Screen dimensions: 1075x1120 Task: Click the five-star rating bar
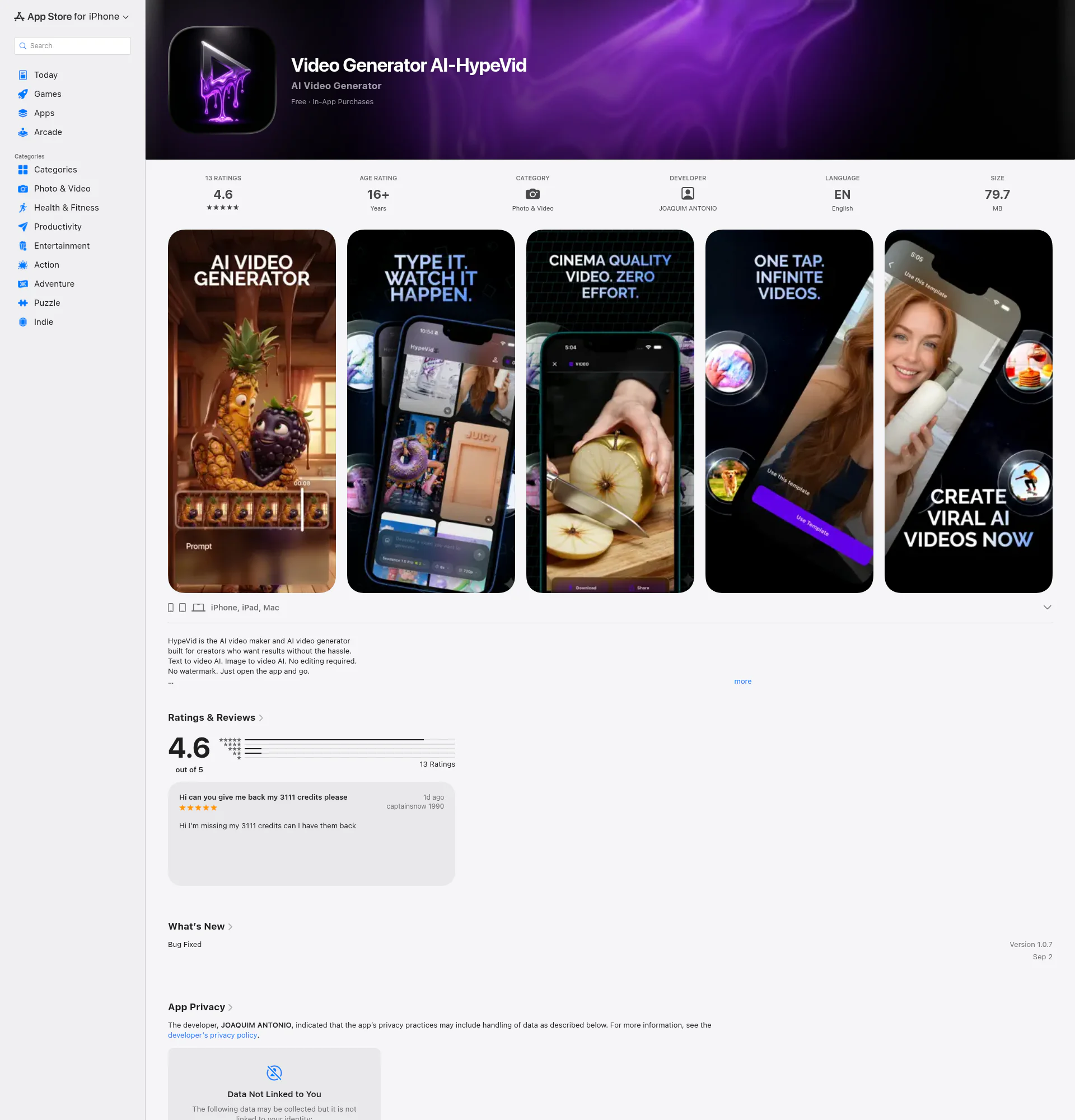pyautogui.click(x=349, y=740)
